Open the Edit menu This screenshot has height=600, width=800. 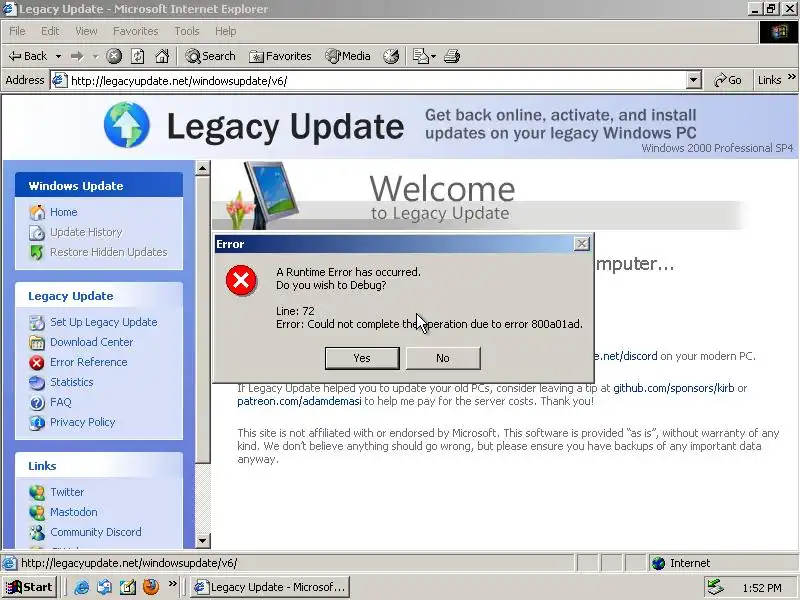[50, 31]
